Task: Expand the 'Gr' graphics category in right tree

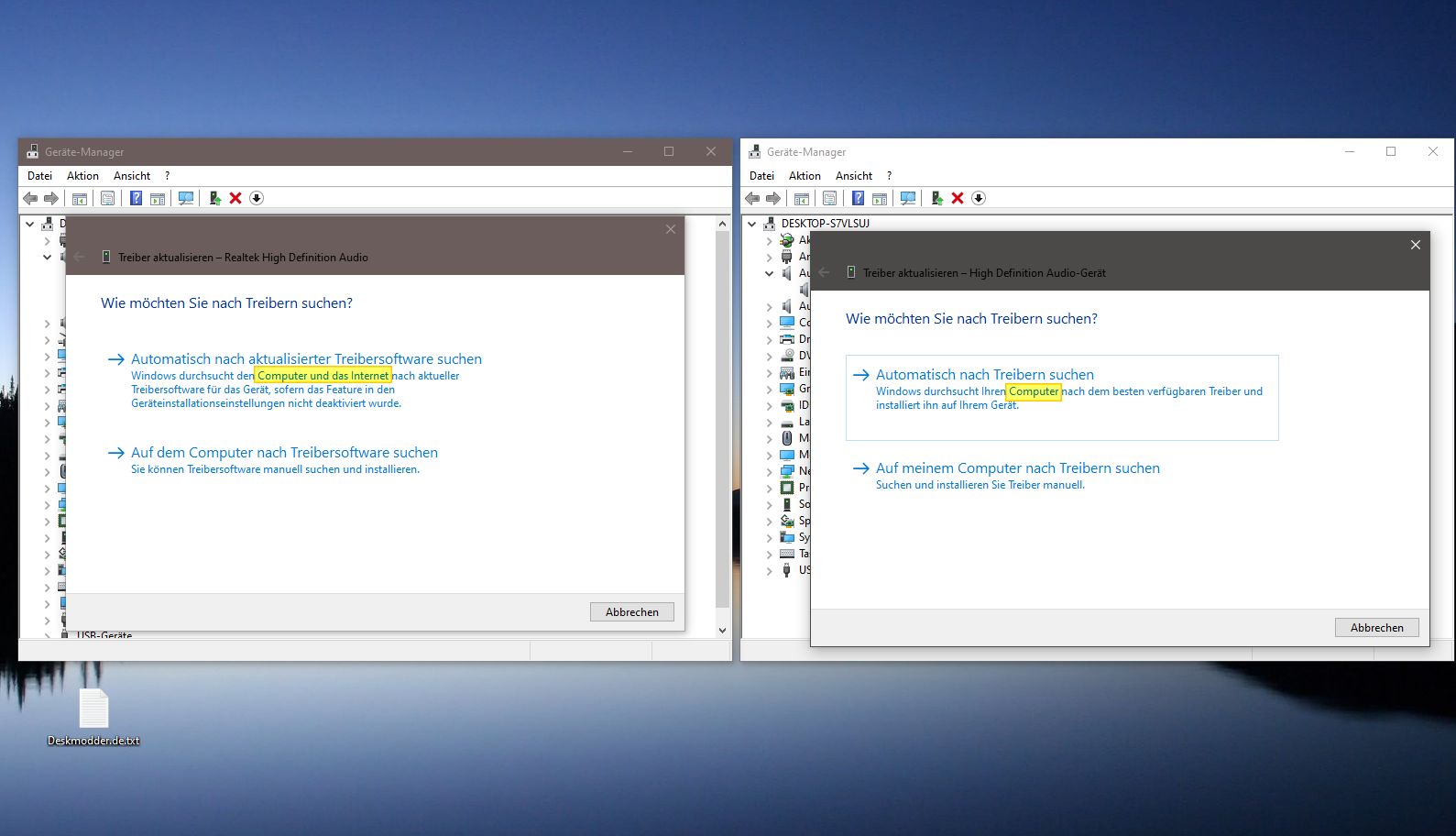Action: [770, 389]
